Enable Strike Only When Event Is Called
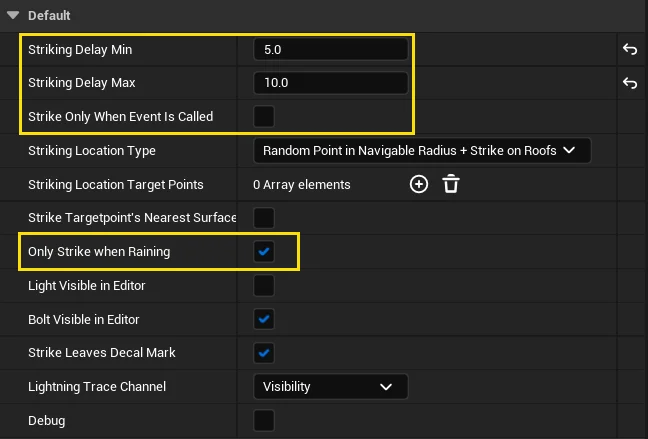 264,116
